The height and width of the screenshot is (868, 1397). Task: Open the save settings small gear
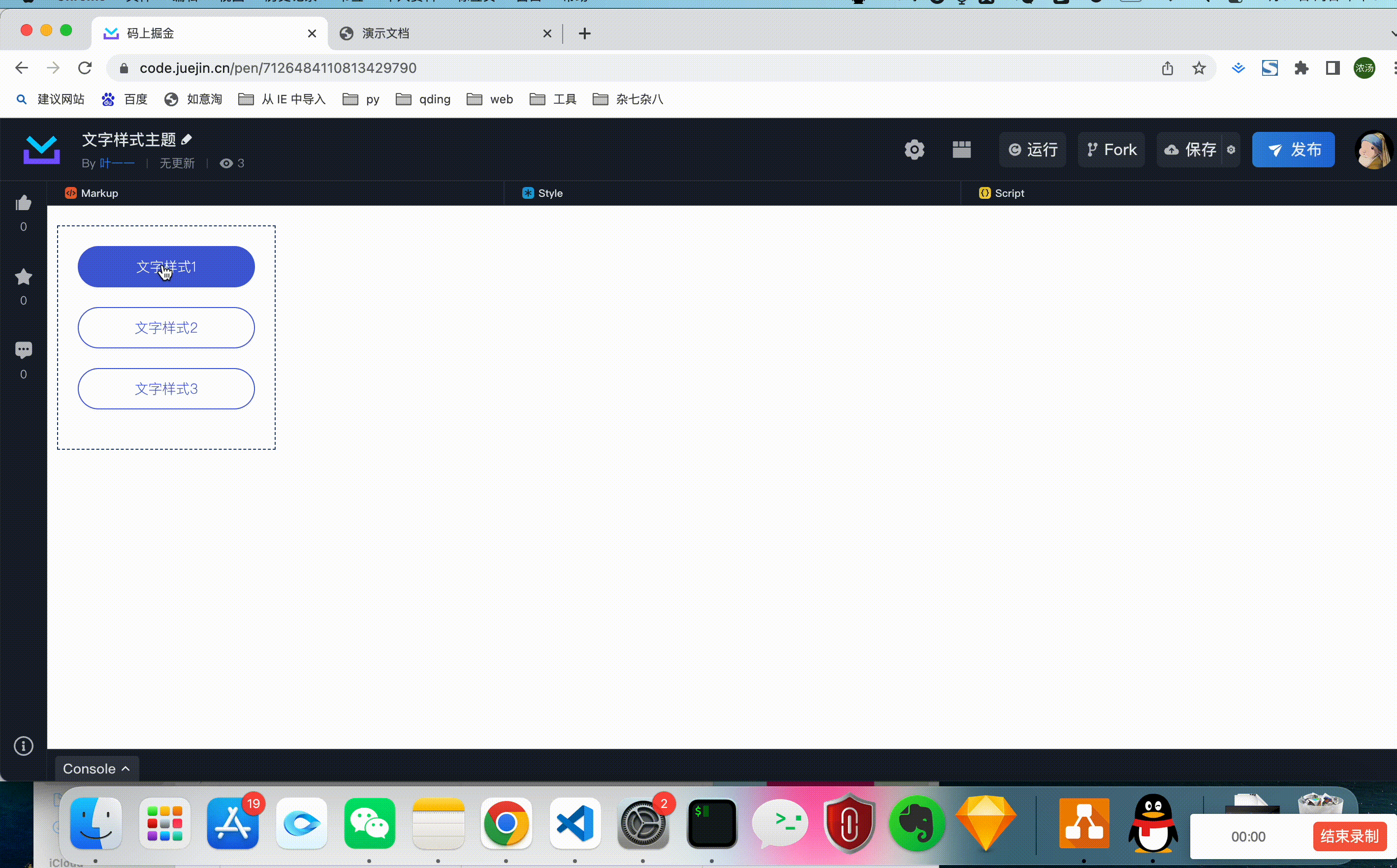(1231, 150)
